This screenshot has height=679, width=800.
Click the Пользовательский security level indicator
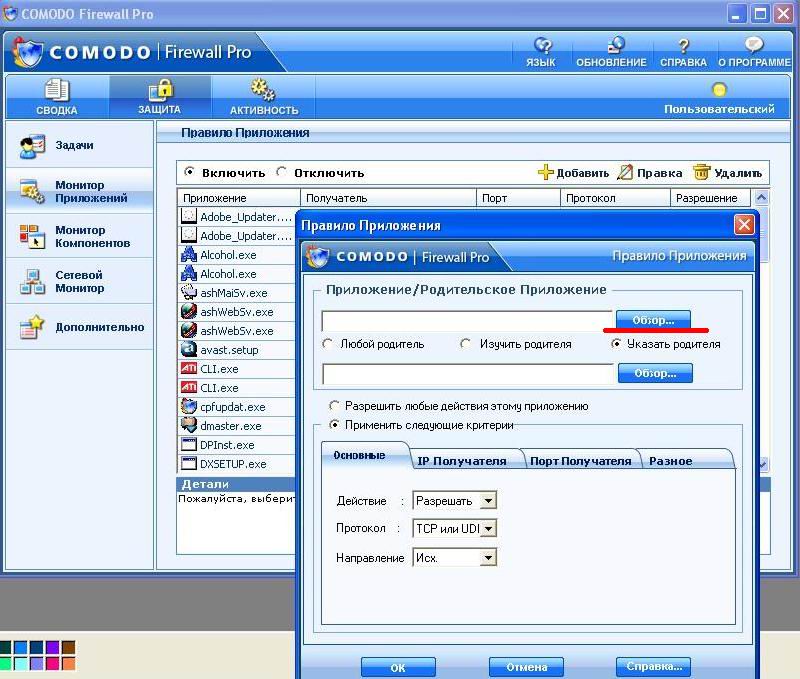pyautogui.click(x=719, y=90)
